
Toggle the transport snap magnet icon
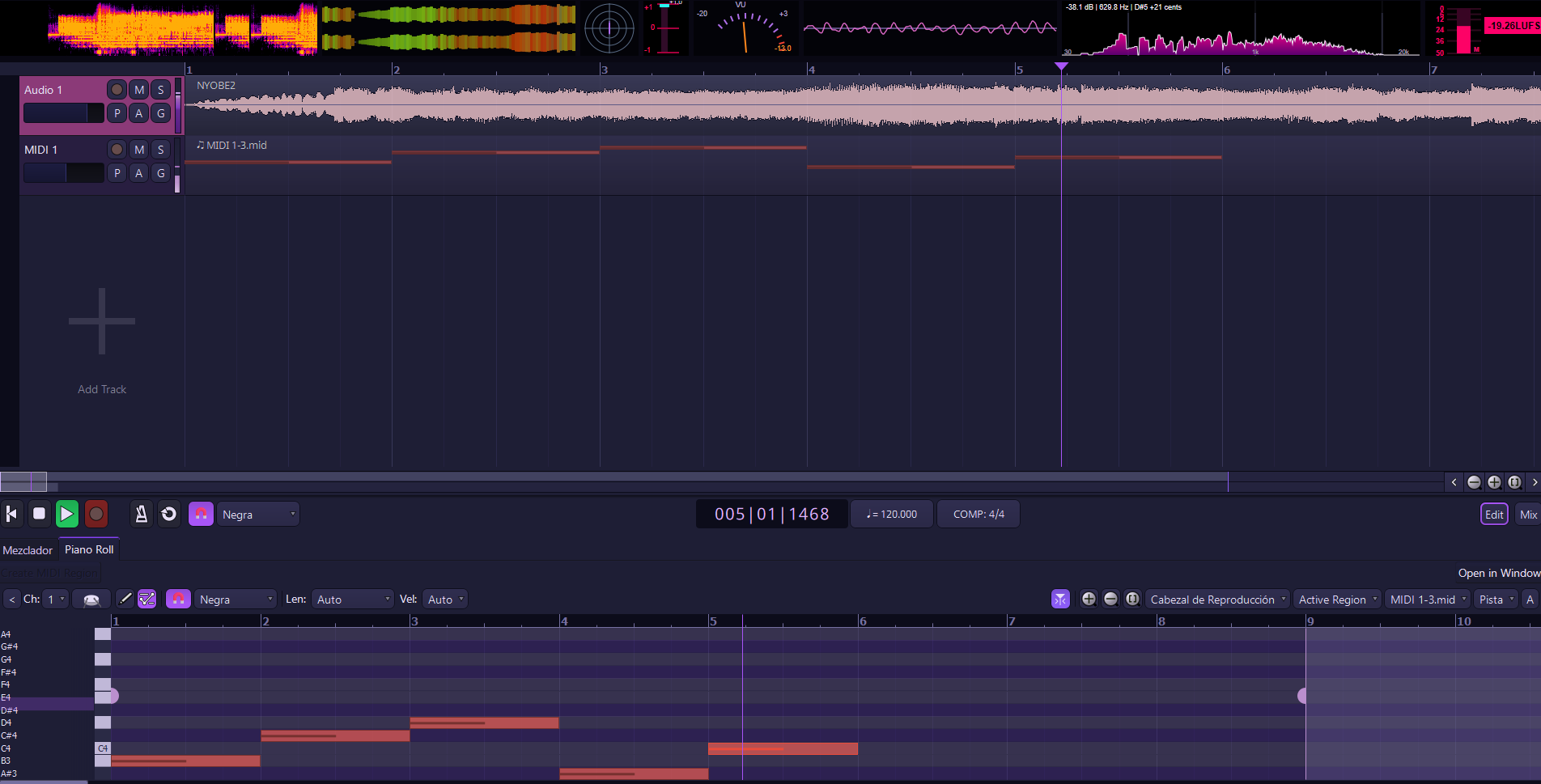(x=201, y=514)
